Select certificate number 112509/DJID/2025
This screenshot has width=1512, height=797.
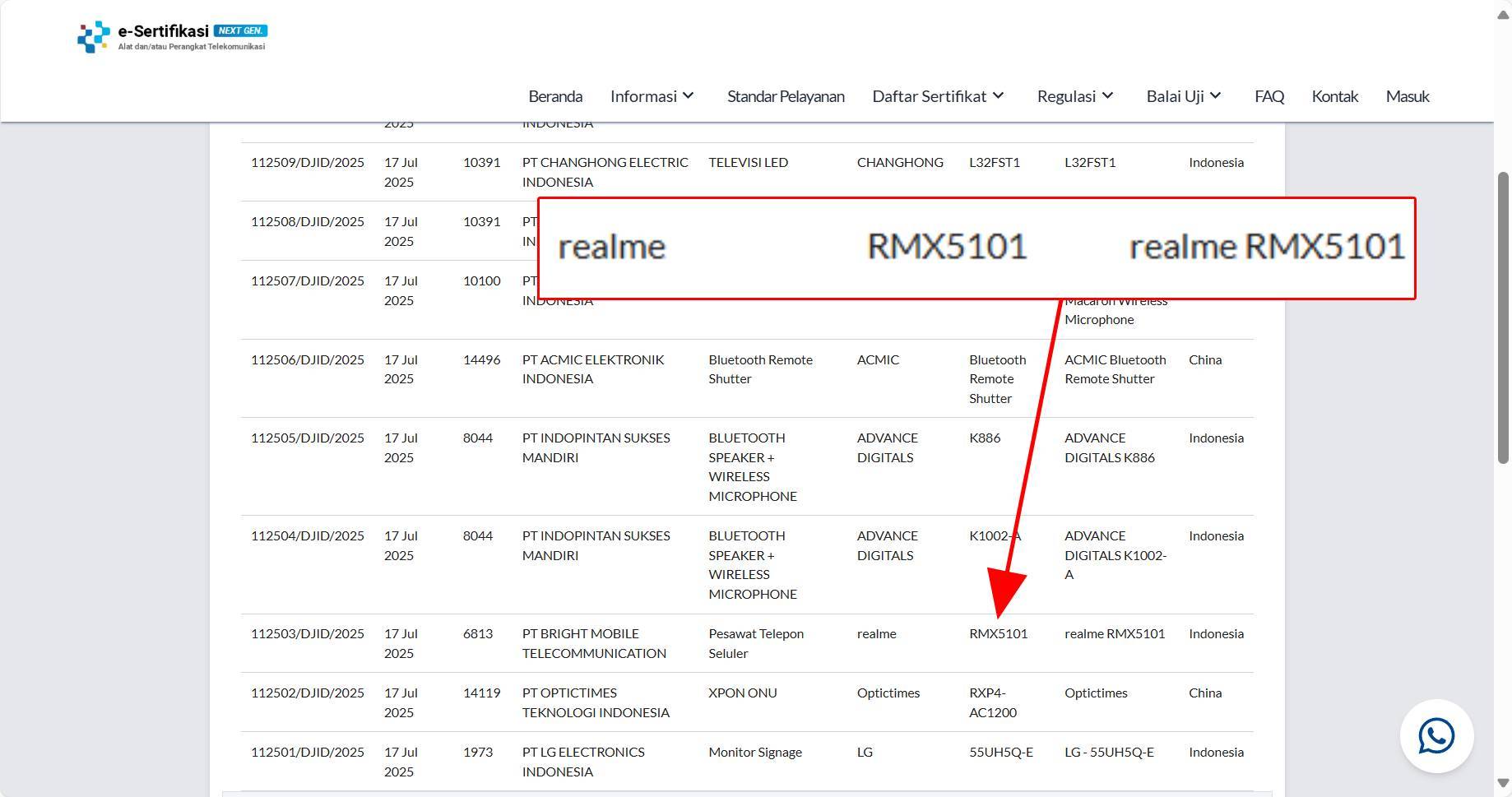pyautogui.click(x=308, y=162)
